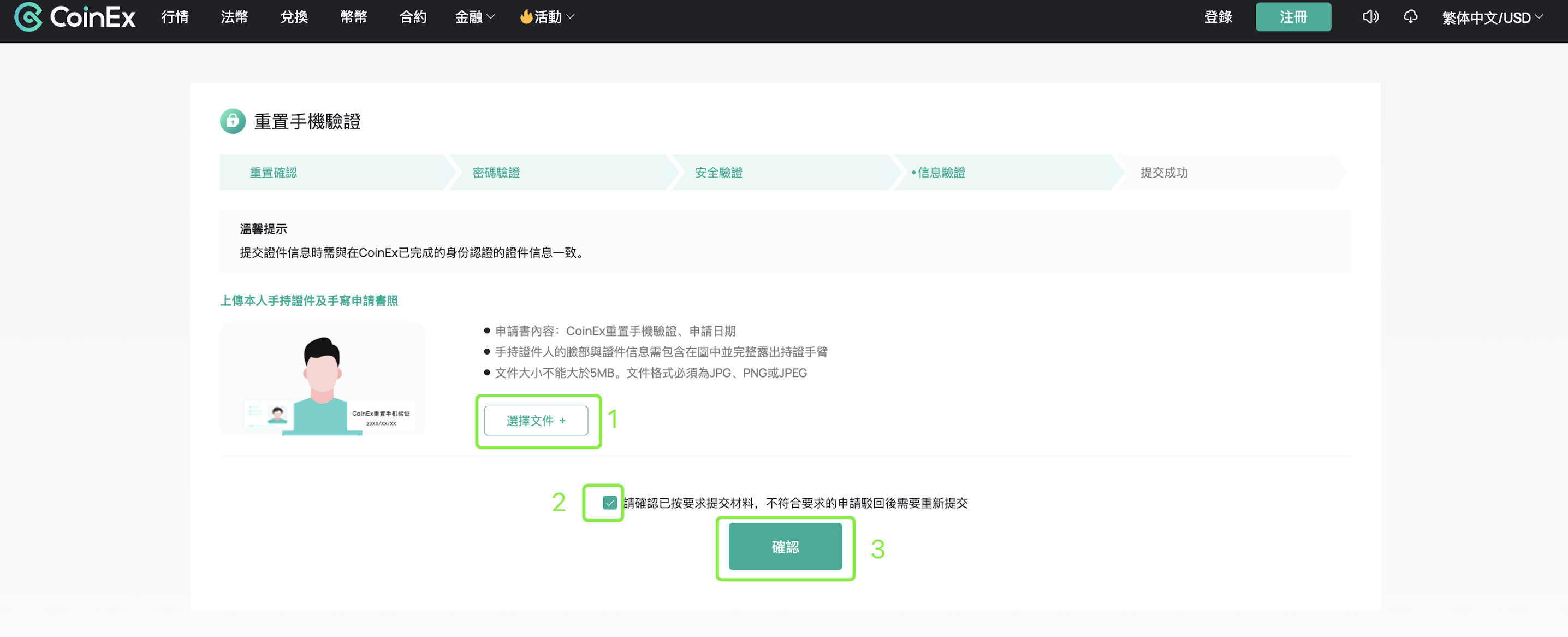
Task: Expand the 活動 dropdown arrow
Action: coord(571,17)
